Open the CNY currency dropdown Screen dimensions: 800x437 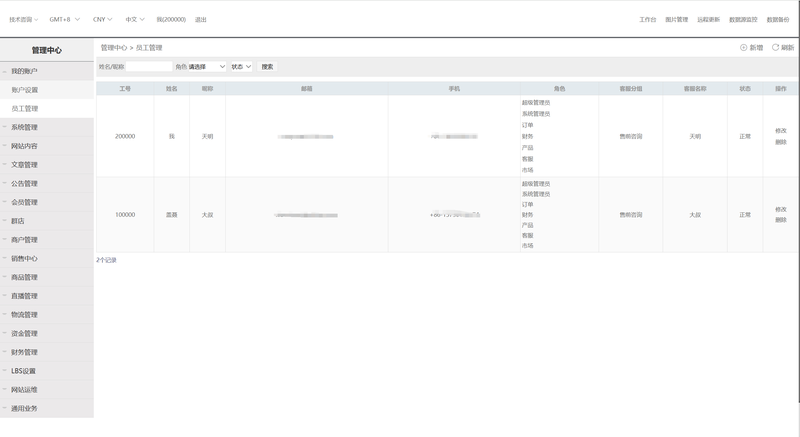(x=102, y=19)
